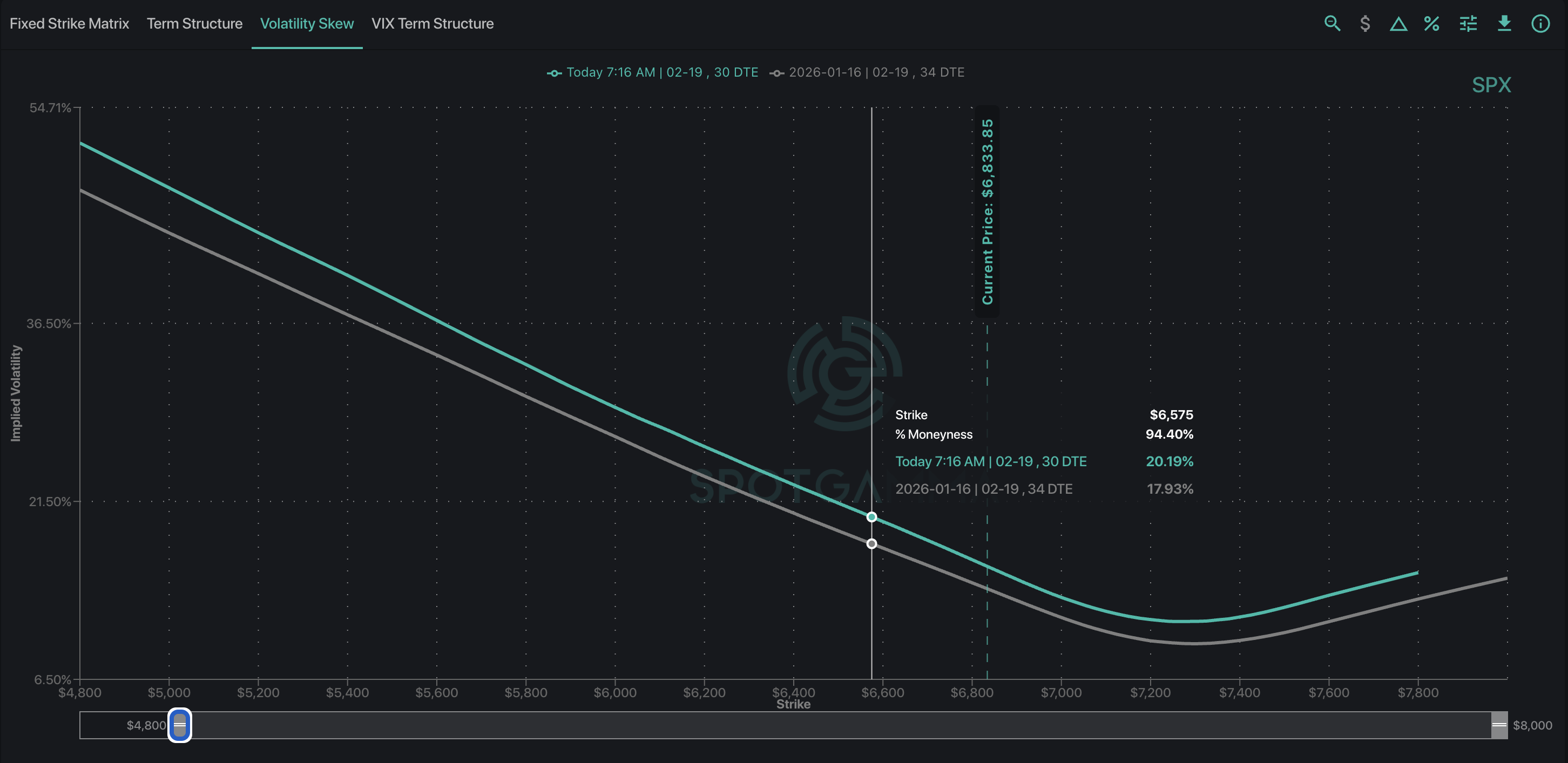Open the info icon
Viewport: 1568px width, 763px height.
(x=1540, y=24)
